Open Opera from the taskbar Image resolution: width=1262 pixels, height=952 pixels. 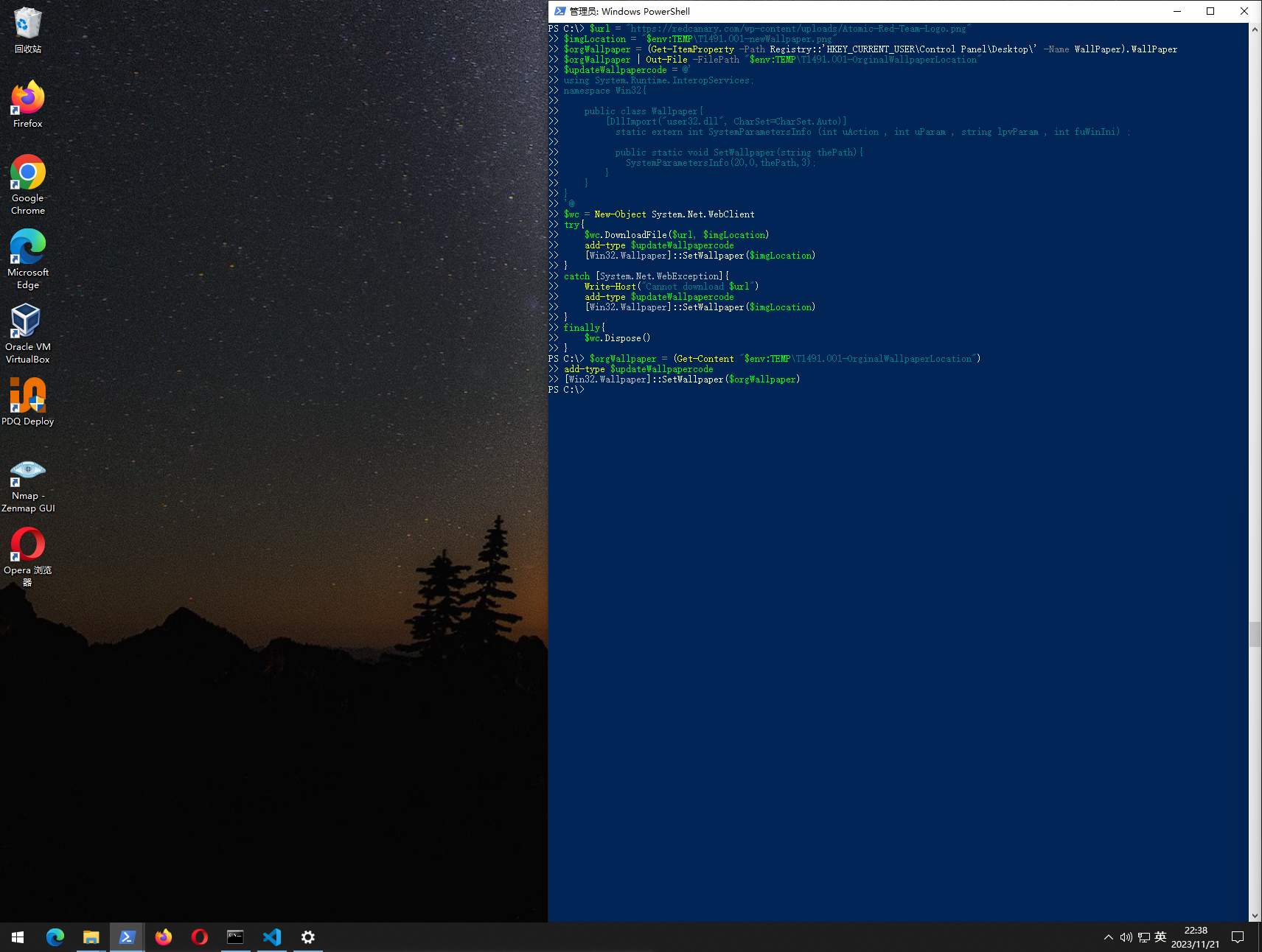[x=199, y=937]
